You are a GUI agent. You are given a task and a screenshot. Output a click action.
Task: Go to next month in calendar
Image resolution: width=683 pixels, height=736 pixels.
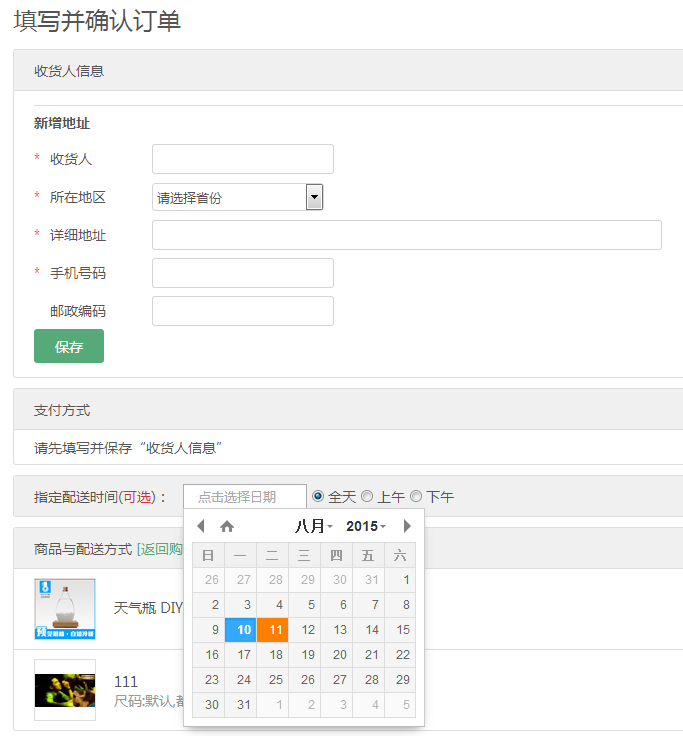[407, 526]
